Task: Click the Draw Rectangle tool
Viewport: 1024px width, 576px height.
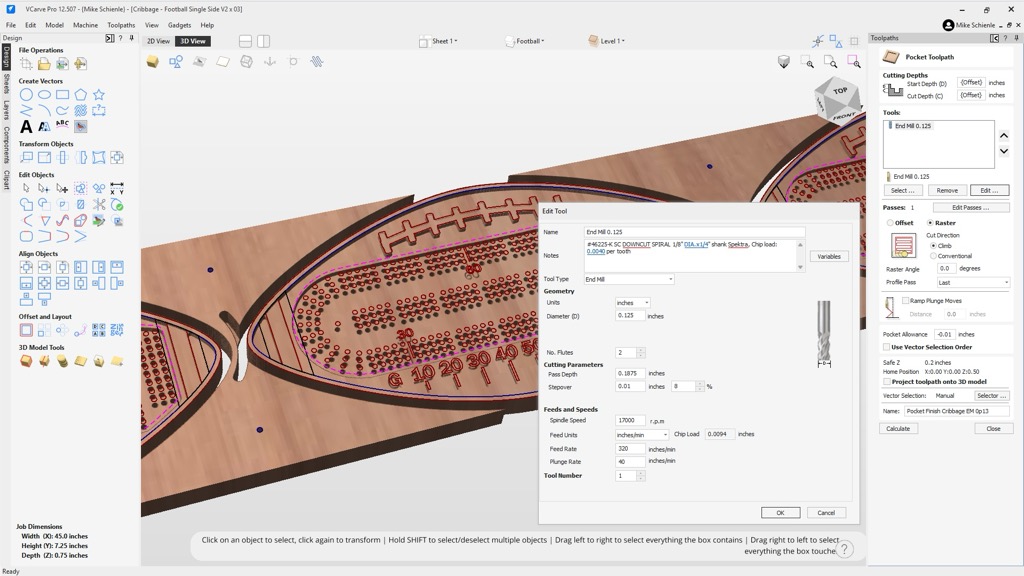Action: pyautogui.click(x=63, y=95)
